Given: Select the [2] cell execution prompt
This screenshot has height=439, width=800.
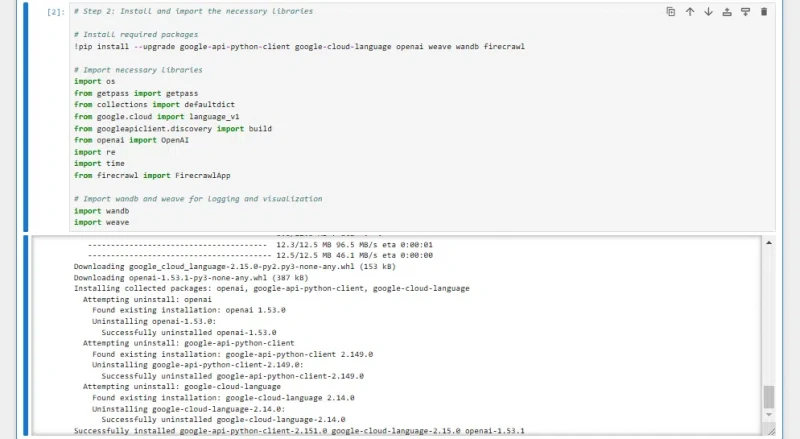Looking at the screenshot, I should 56,12.
